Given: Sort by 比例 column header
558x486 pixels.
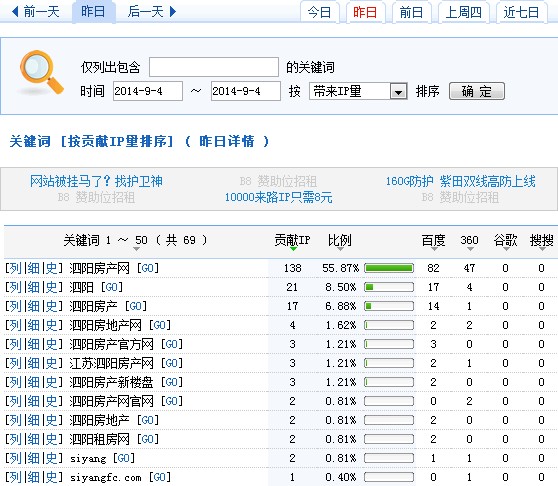Looking at the screenshot, I should 339,240.
